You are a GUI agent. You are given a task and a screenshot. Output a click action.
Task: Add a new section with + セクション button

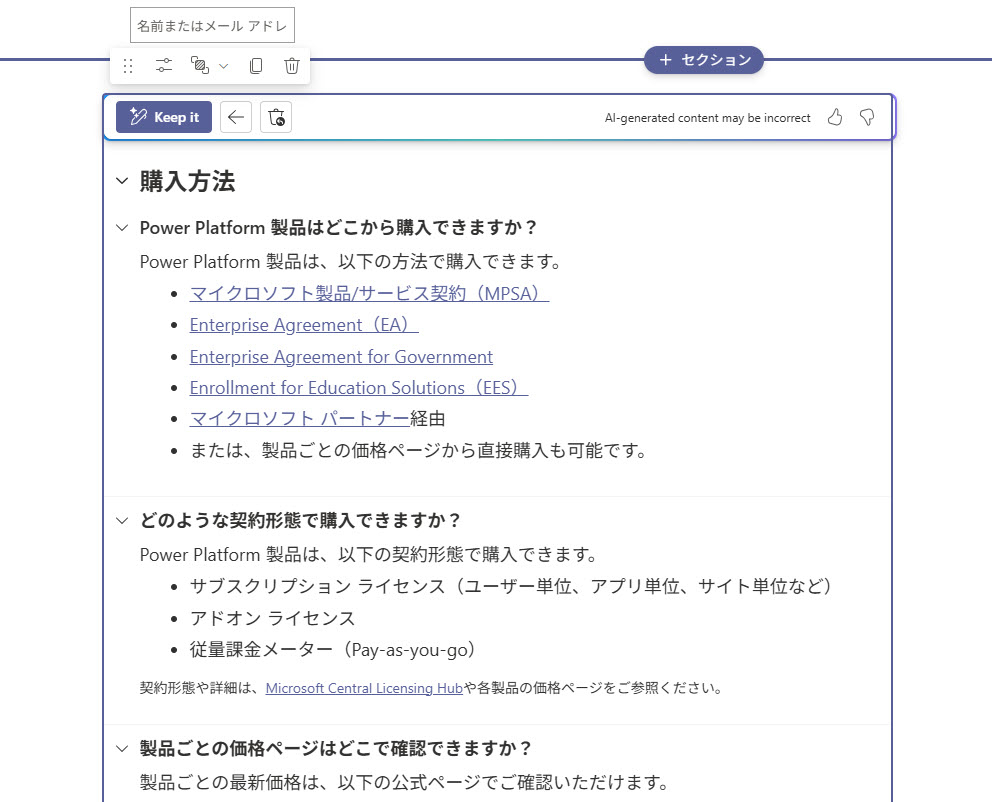click(704, 60)
